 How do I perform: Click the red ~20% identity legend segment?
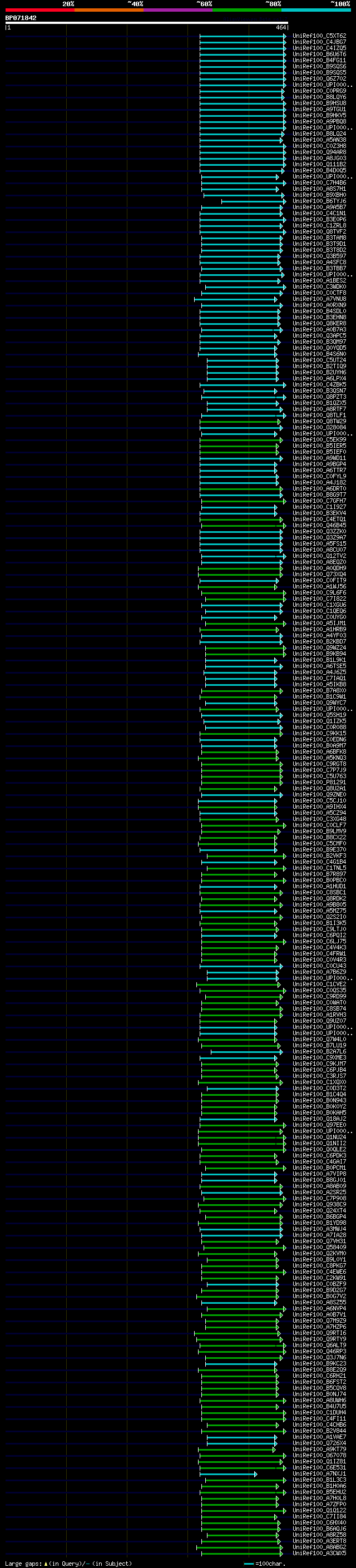point(39,10)
